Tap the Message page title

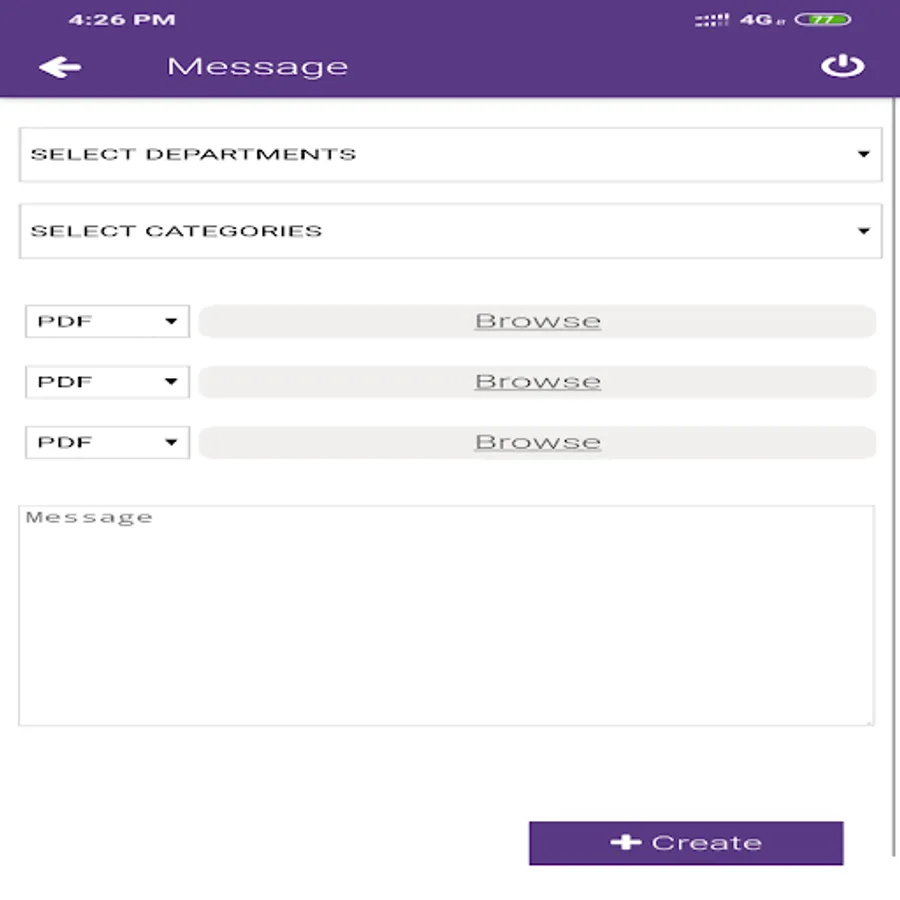click(257, 67)
